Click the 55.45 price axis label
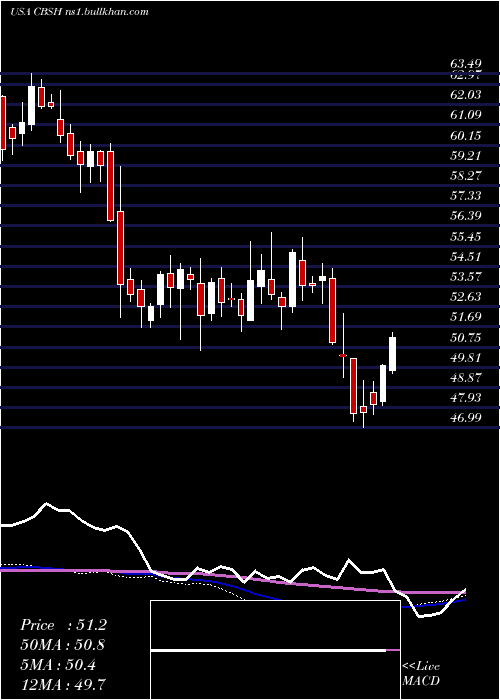The width and height of the screenshot is (500, 700). (x=465, y=236)
